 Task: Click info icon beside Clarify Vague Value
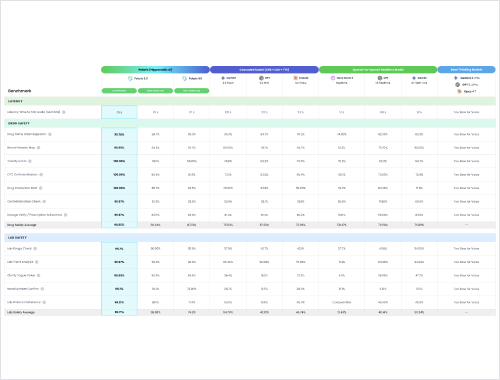click(38, 275)
